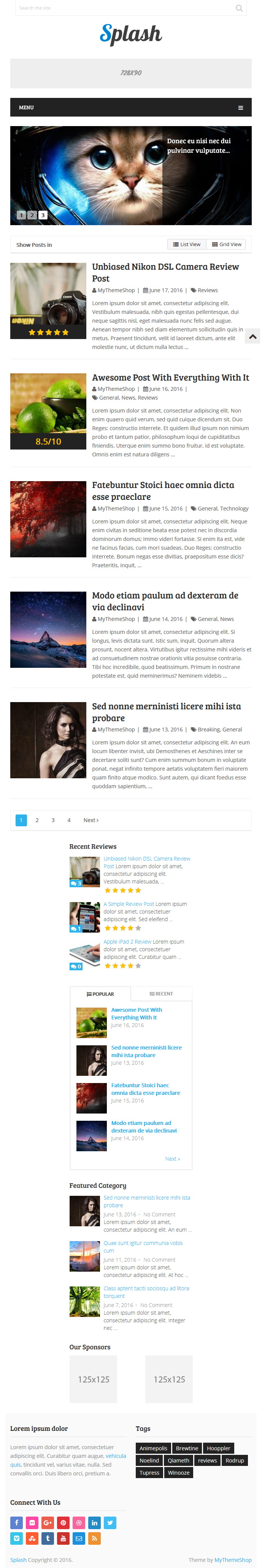Open the LinkedIn social icon

94,1522
